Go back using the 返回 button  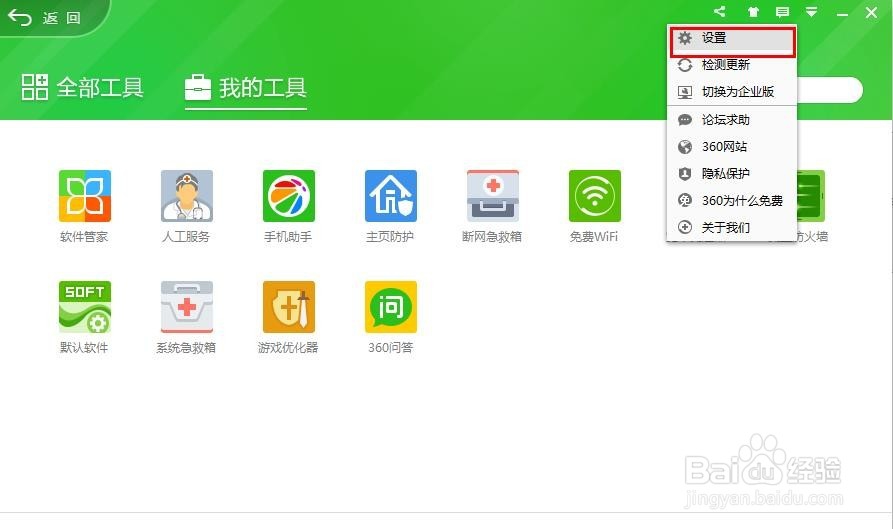point(44,18)
